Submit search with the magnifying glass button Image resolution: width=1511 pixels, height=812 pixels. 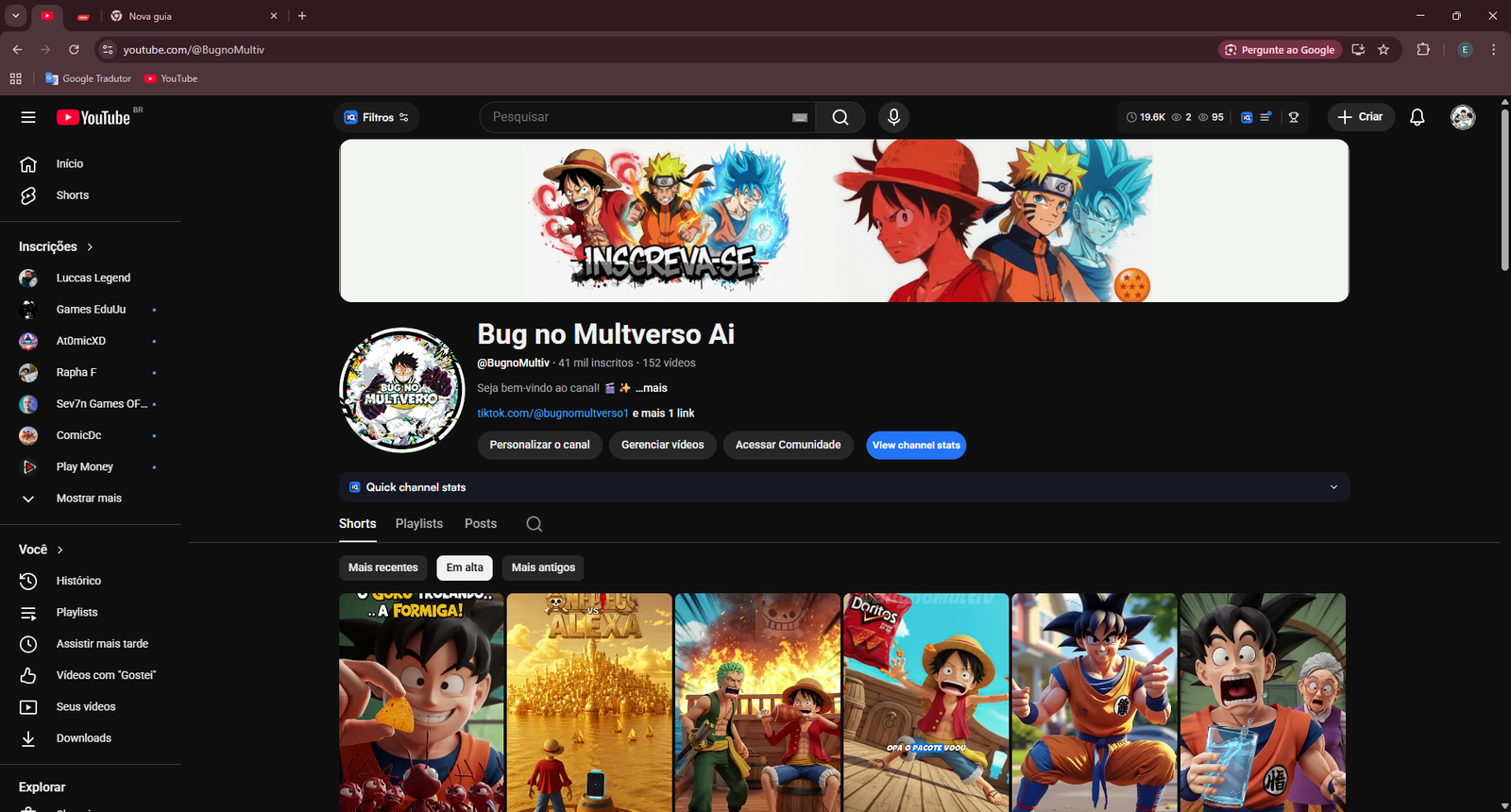pyautogui.click(x=840, y=117)
